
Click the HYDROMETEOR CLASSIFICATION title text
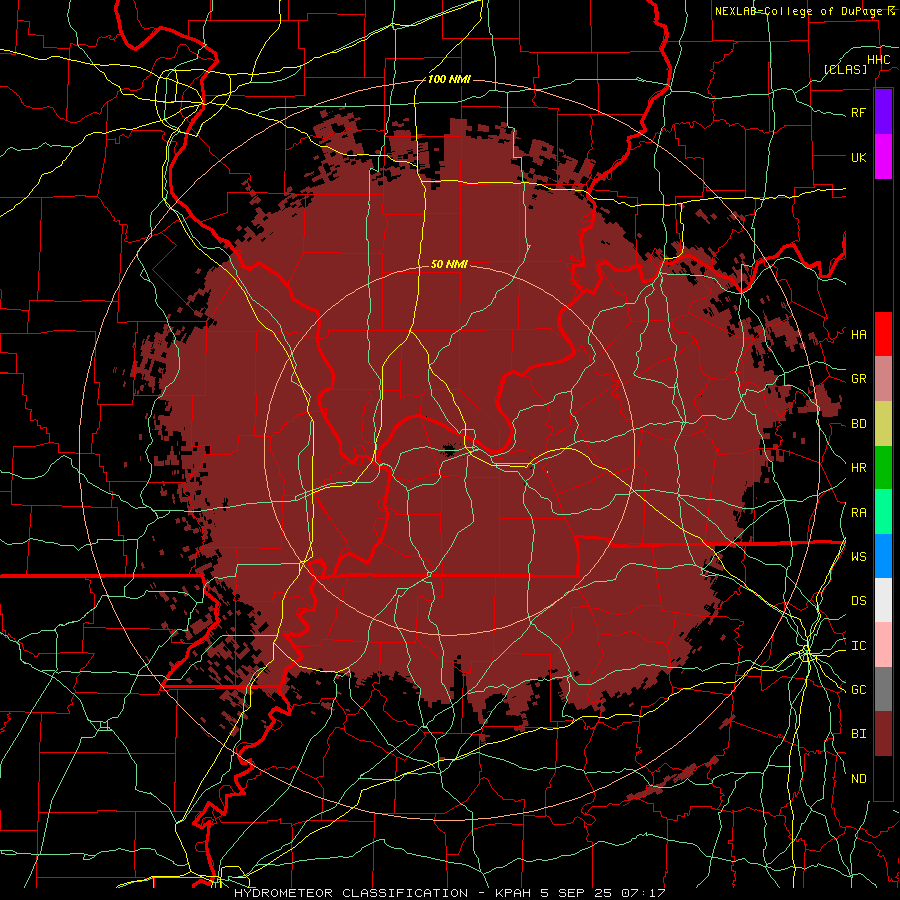coord(351,893)
